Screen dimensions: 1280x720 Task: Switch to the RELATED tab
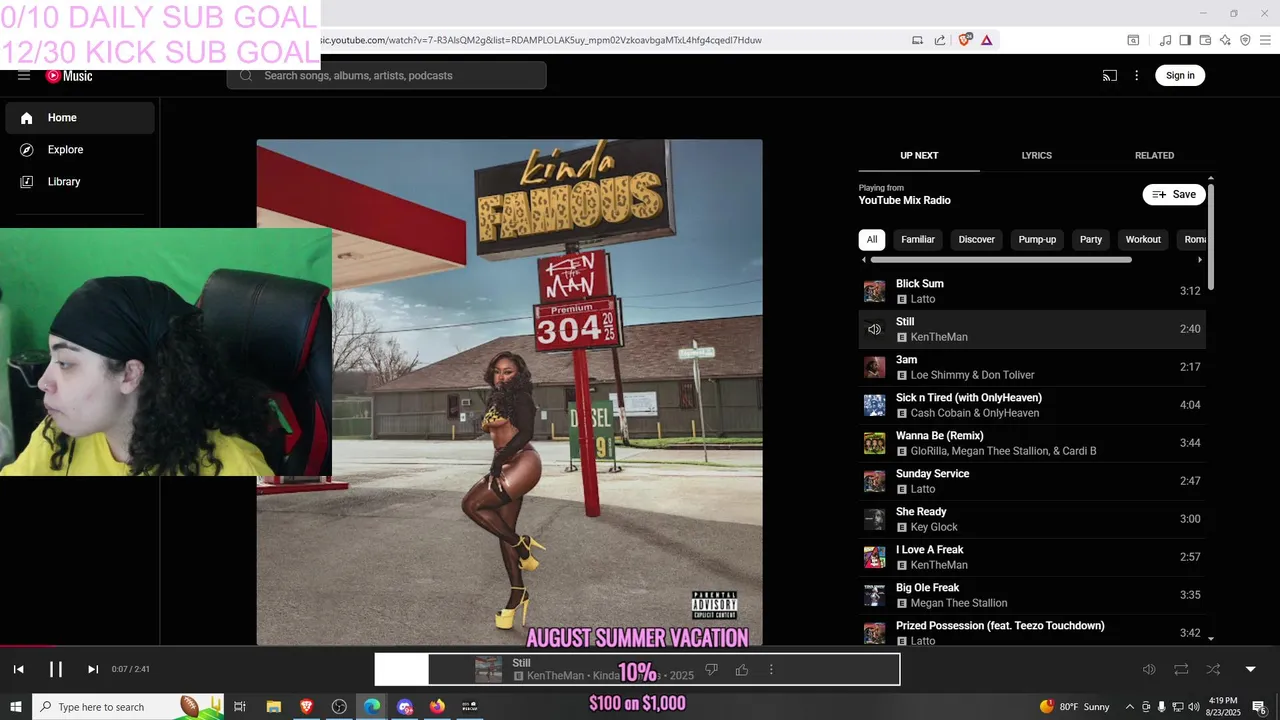click(x=1154, y=156)
